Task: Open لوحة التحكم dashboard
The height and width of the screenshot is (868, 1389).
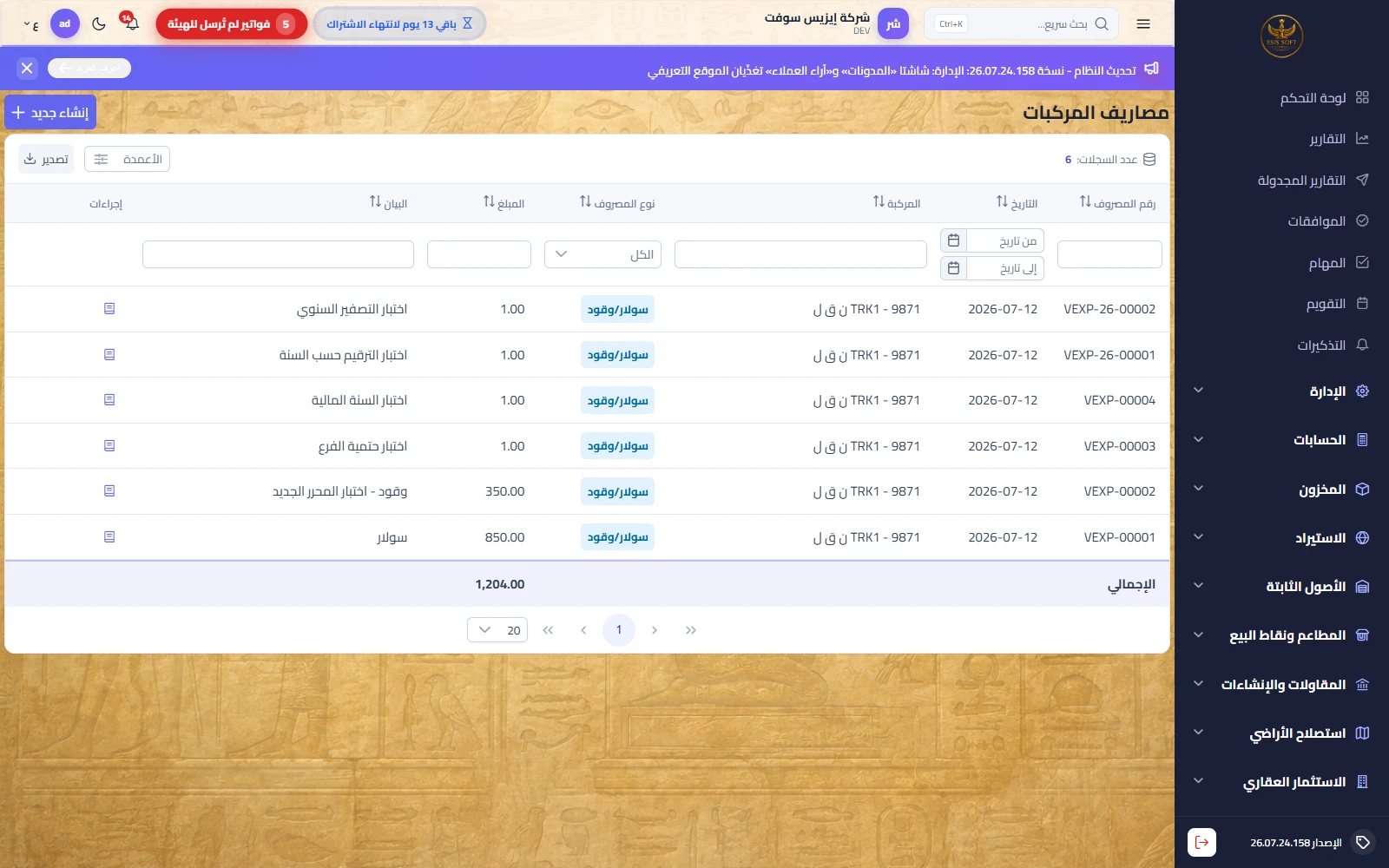Action: tap(1324, 97)
